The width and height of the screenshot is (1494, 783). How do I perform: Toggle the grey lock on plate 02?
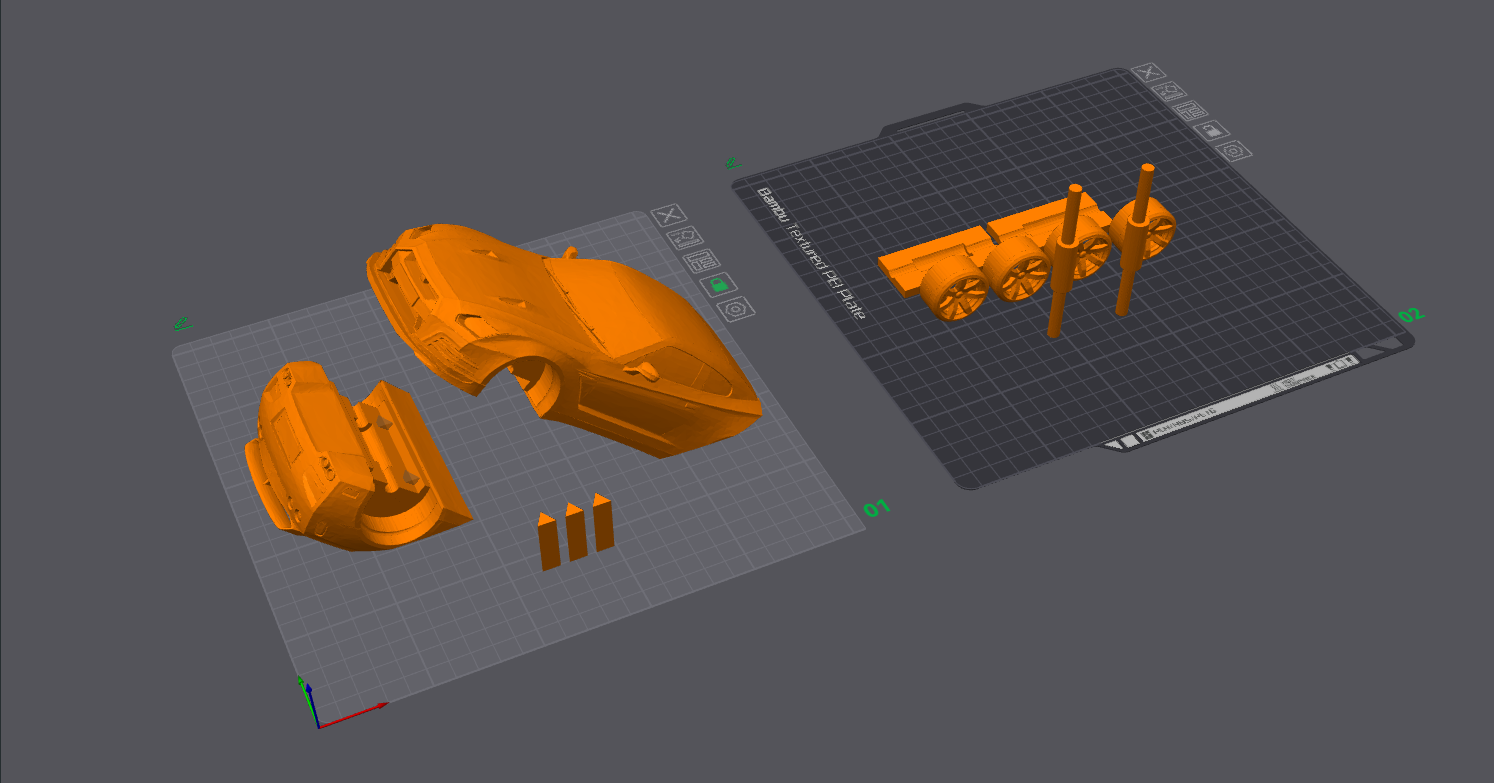pos(1210,130)
